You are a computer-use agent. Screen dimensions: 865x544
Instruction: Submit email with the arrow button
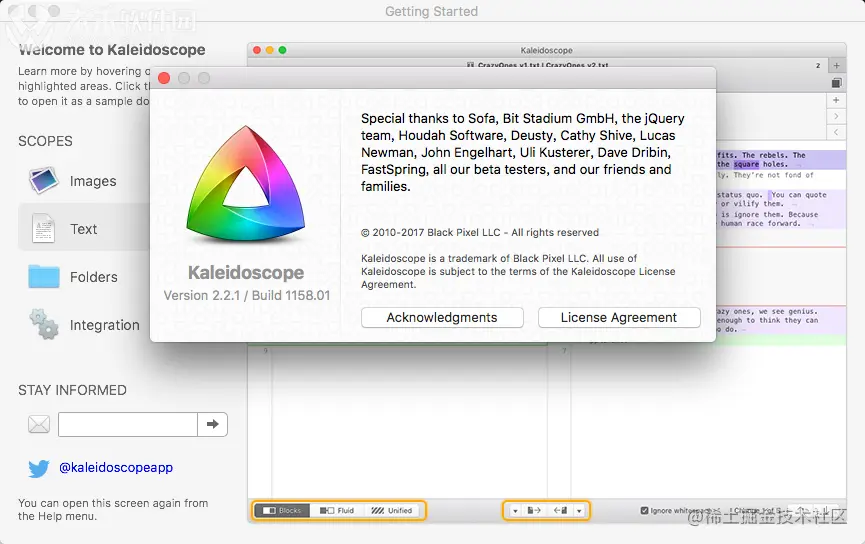tap(212, 424)
